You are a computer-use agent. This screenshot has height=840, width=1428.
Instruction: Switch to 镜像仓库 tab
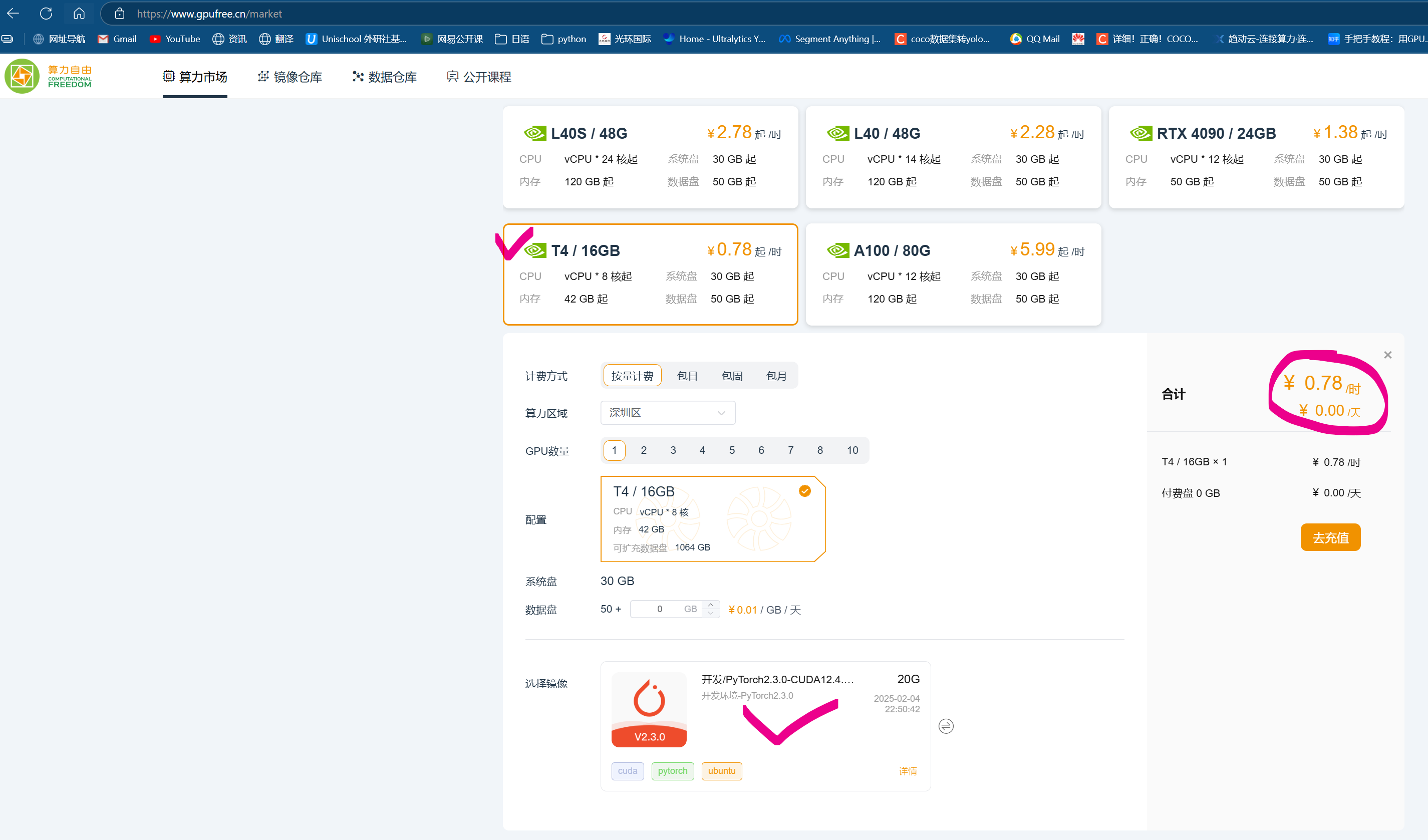click(290, 77)
